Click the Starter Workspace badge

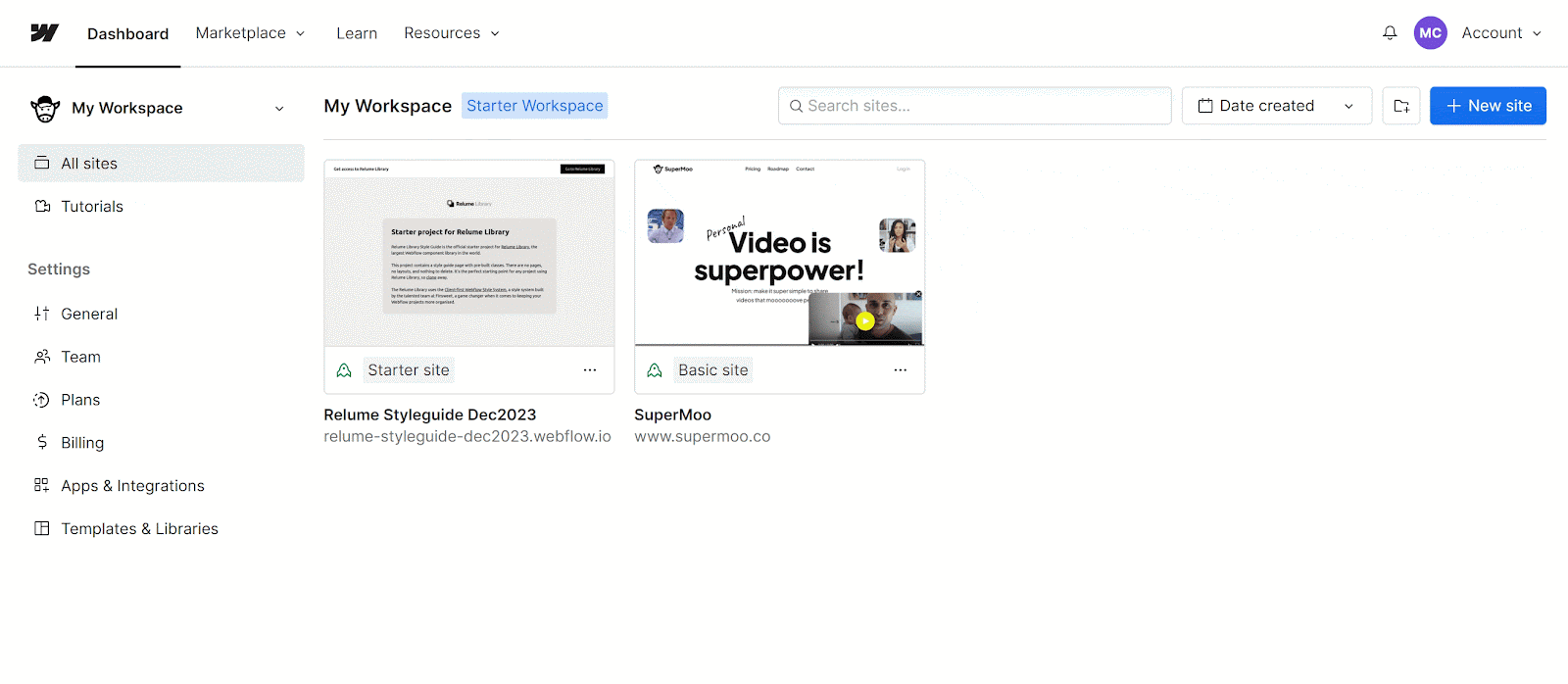535,106
